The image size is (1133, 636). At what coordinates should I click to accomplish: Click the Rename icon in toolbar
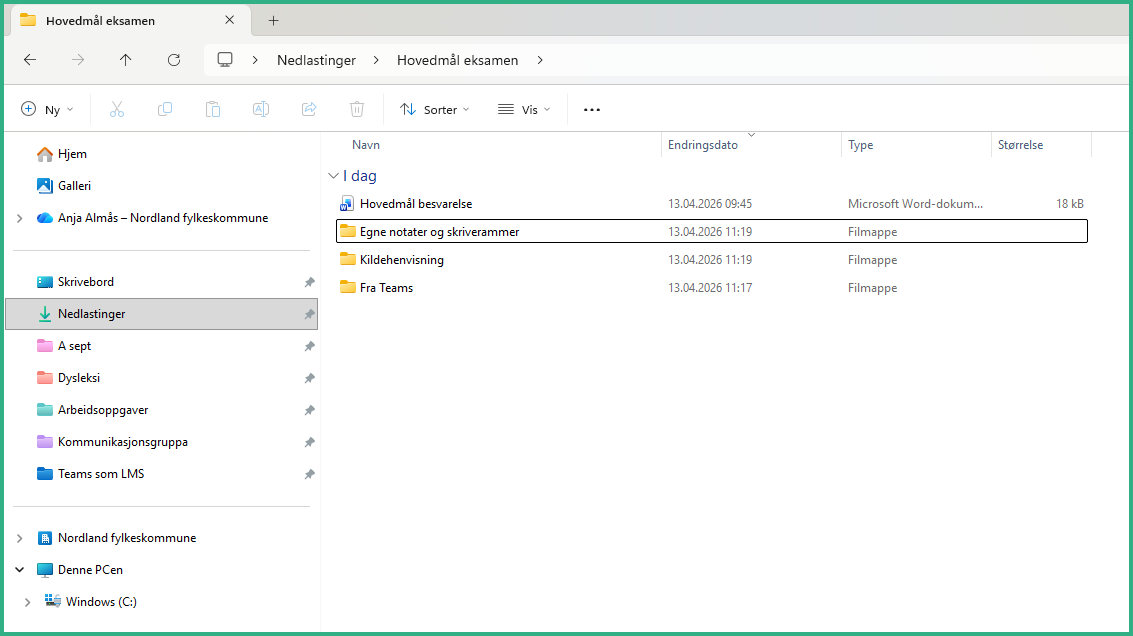(261, 110)
